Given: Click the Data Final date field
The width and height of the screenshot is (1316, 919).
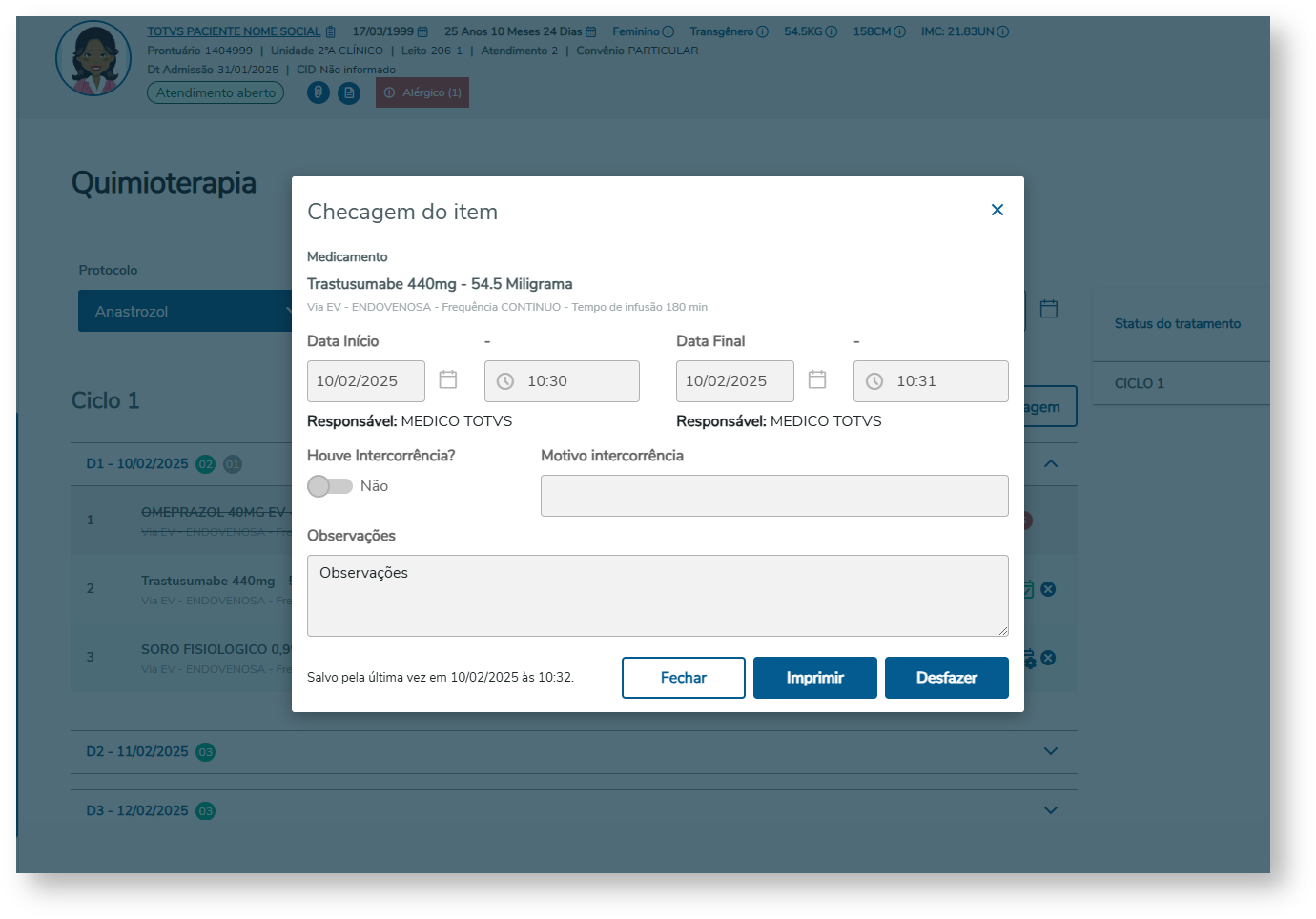Looking at the screenshot, I should (x=735, y=381).
